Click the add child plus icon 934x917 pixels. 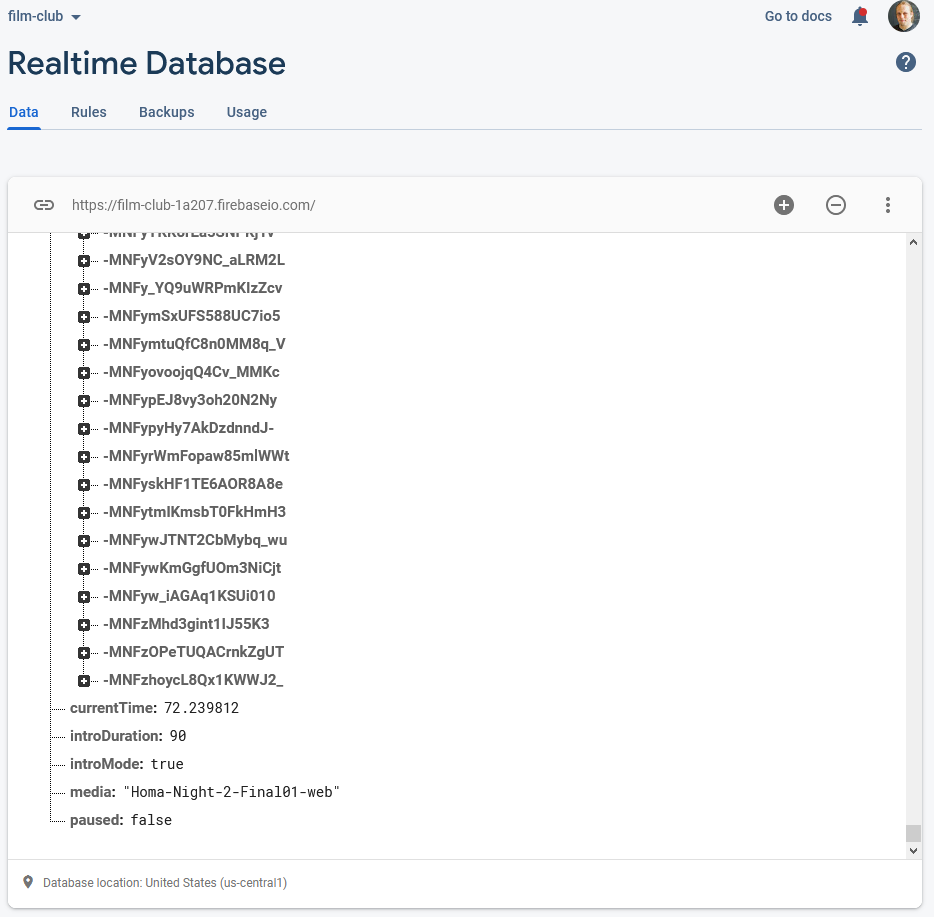point(784,205)
